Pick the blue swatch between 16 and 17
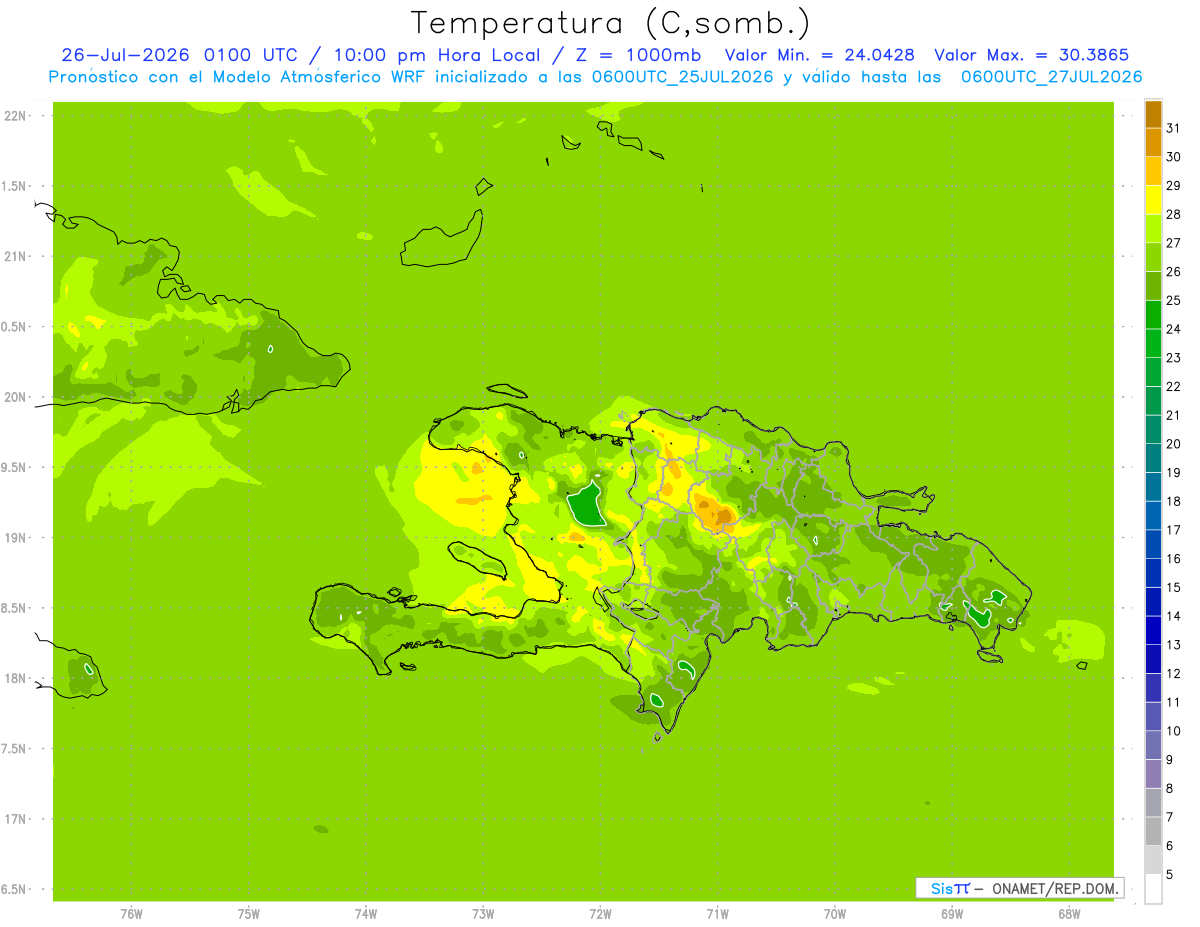The width and height of the screenshot is (1200, 927). point(1153,544)
